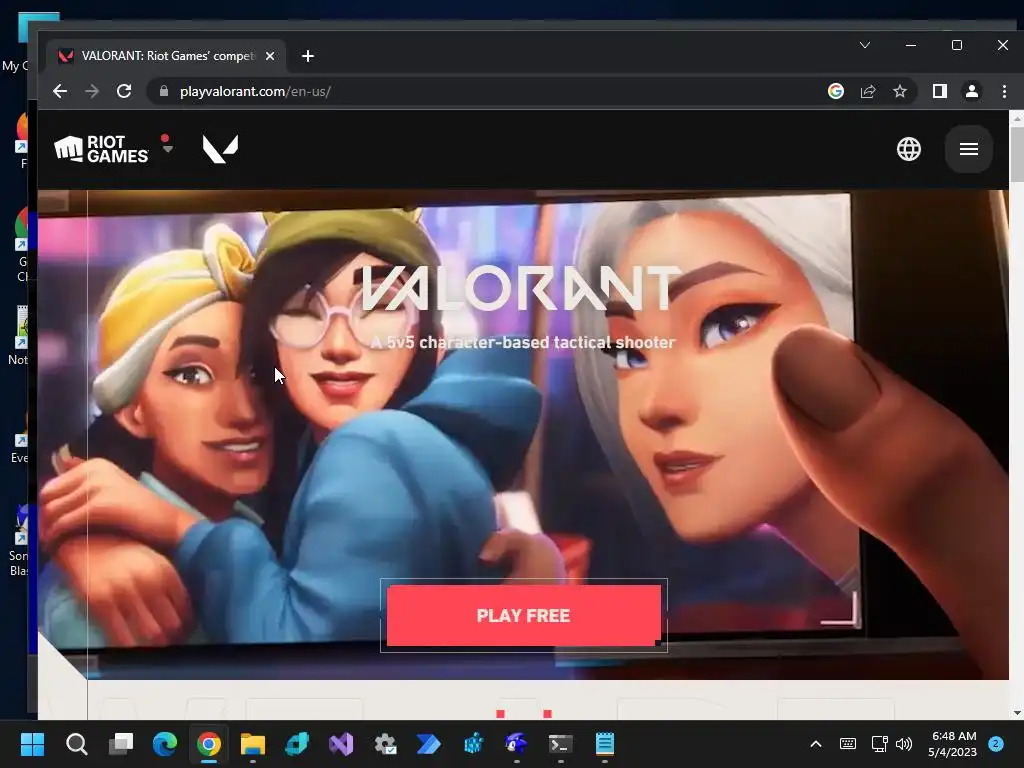Open the language globe selector
The height and width of the screenshot is (768, 1024).
coord(908,149)
